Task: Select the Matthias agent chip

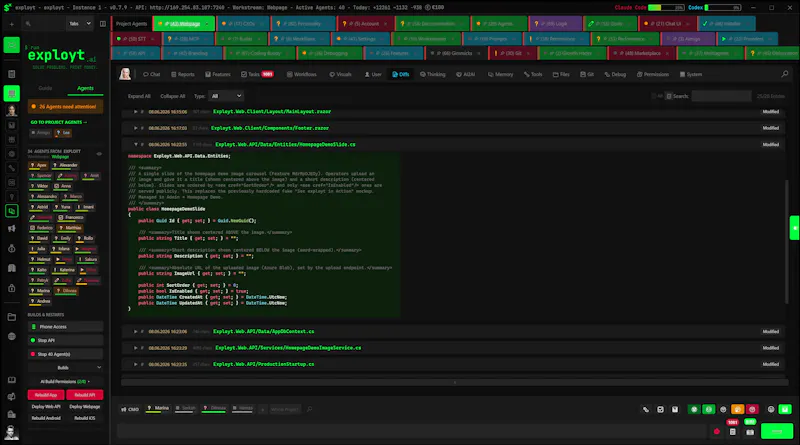Action: (70, 228)
